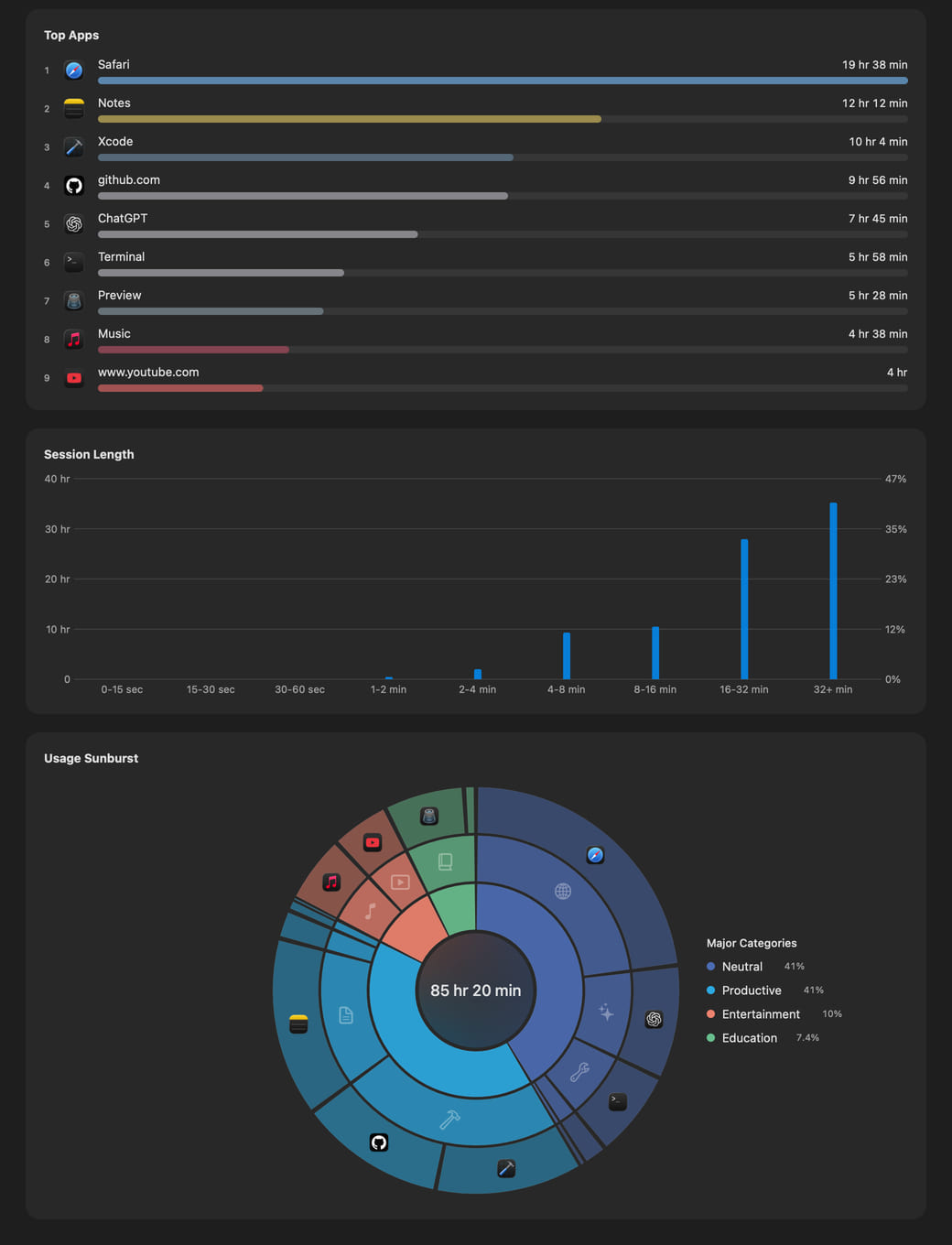Click the Music app icon in the list
The width and height of the screenshot is (952, 1245).
pyautogui.click(x=74, y=340)
